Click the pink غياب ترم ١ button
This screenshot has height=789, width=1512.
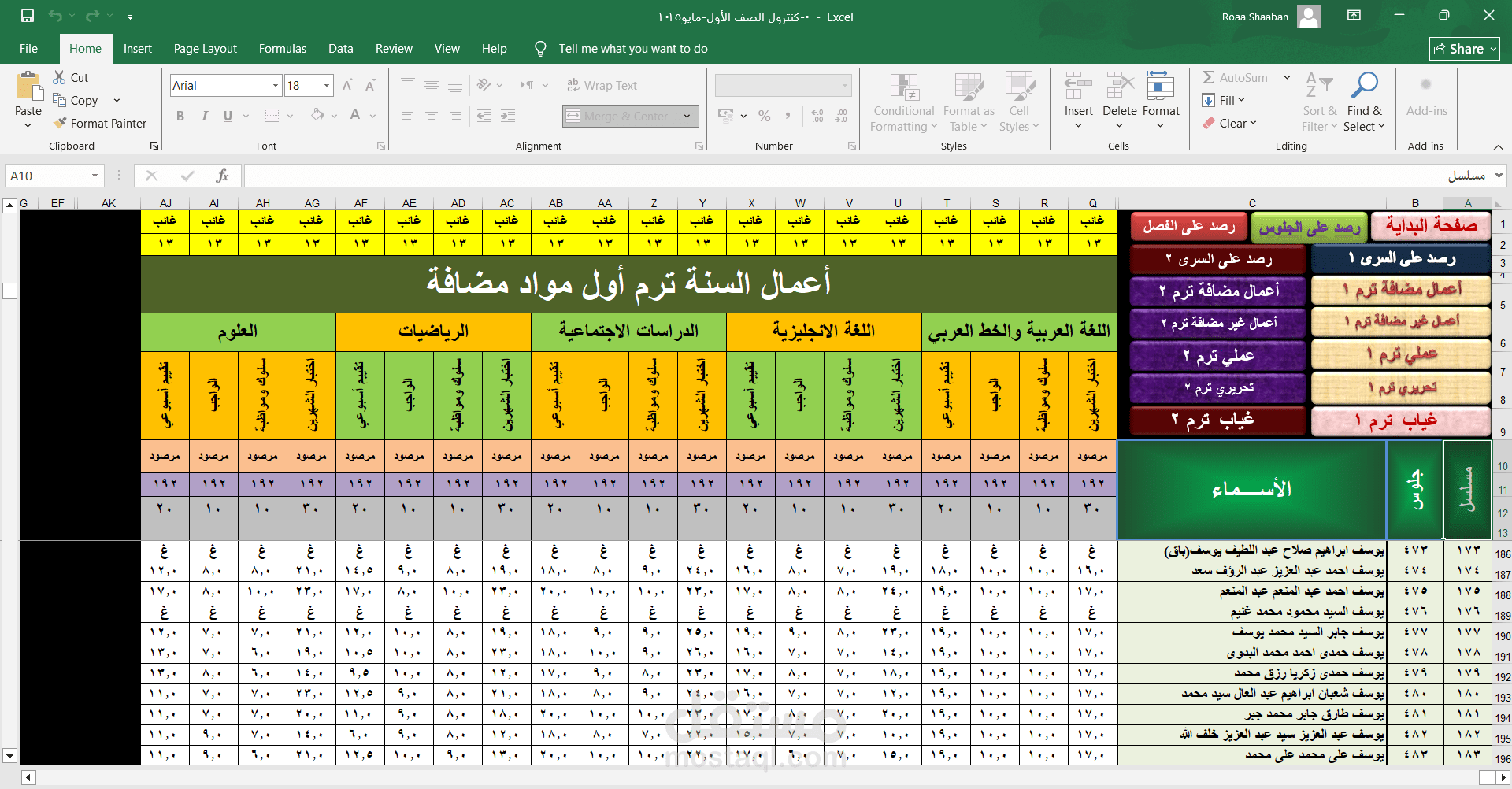tap(1401, 421)
